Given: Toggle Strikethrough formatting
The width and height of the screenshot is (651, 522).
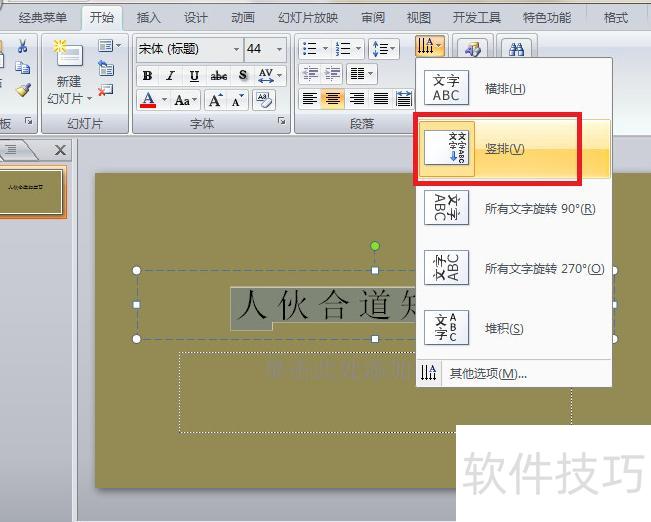Looking at the screenshot, I should (218, 76).
